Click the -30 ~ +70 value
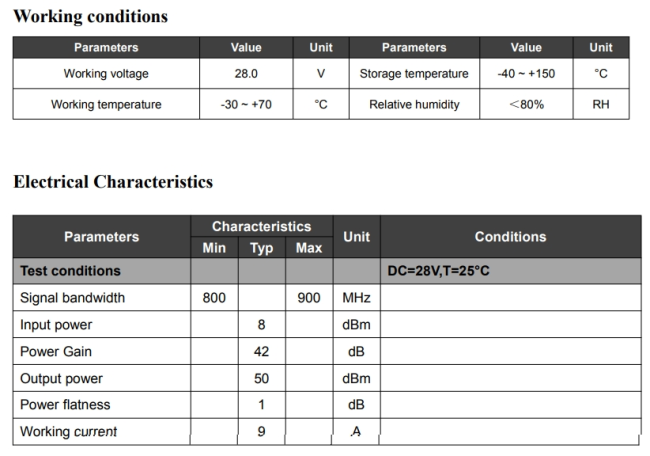 [x=245, y=104]
